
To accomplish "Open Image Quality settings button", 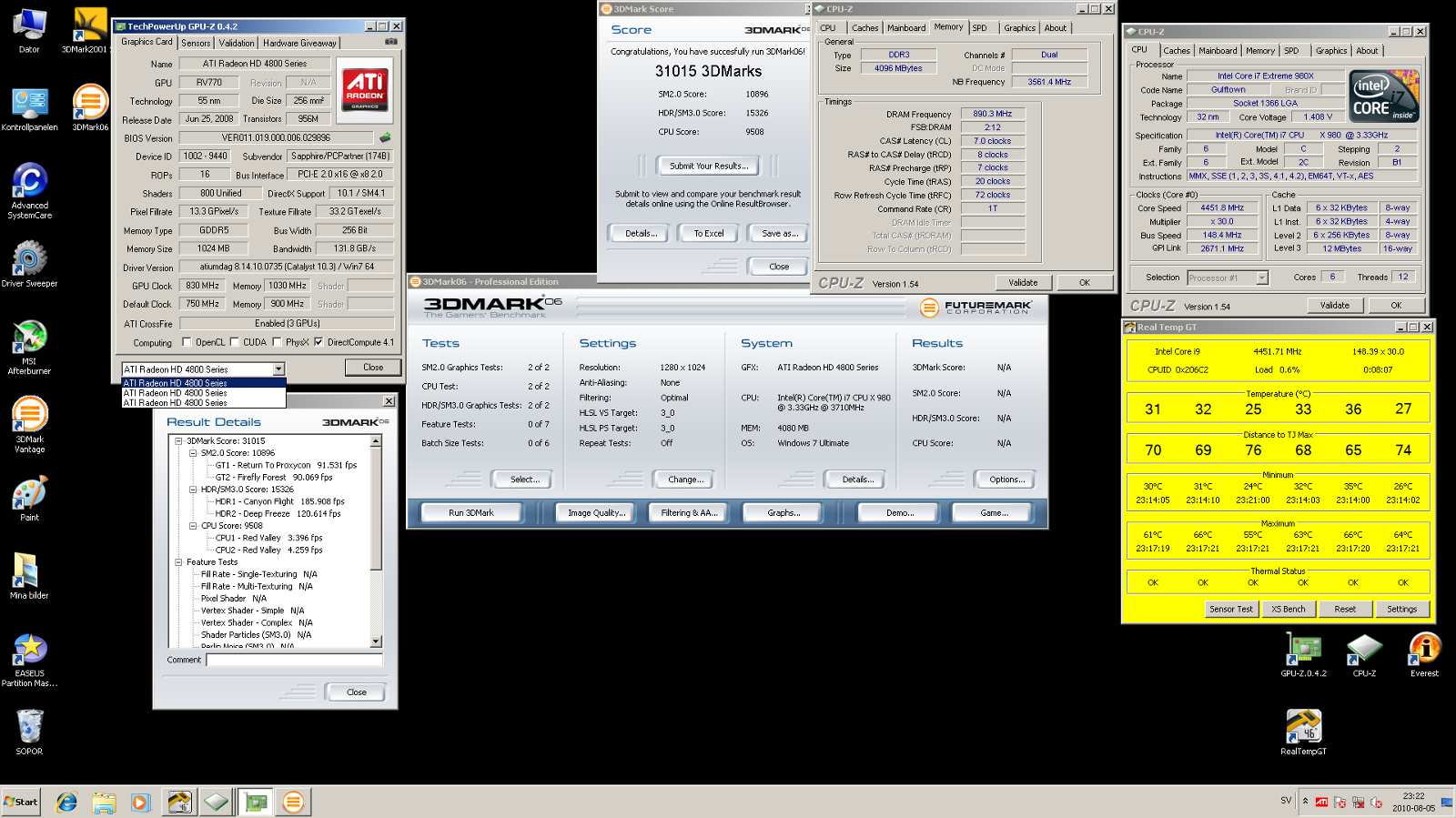I will click(597, 513).
